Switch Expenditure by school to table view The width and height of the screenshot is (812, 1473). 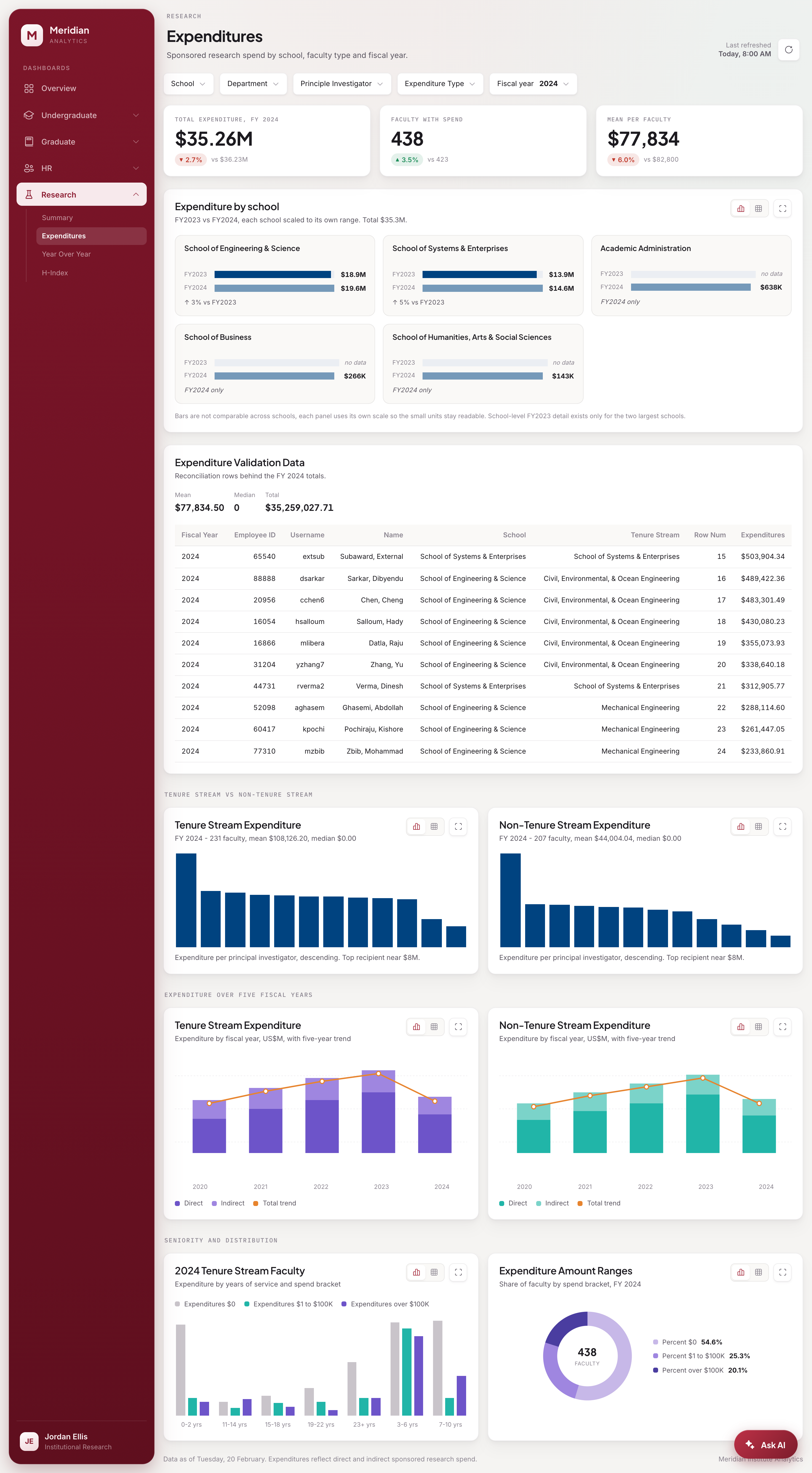click(758, 209)
